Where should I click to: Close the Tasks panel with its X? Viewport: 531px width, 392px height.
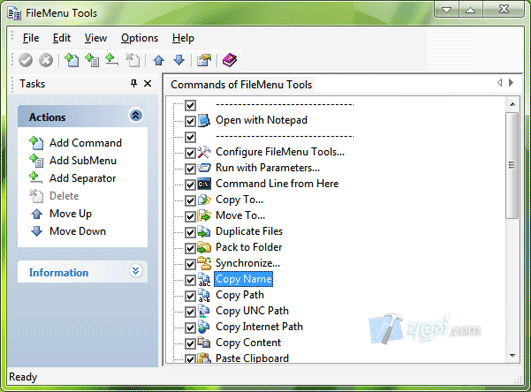coord(148,83)
